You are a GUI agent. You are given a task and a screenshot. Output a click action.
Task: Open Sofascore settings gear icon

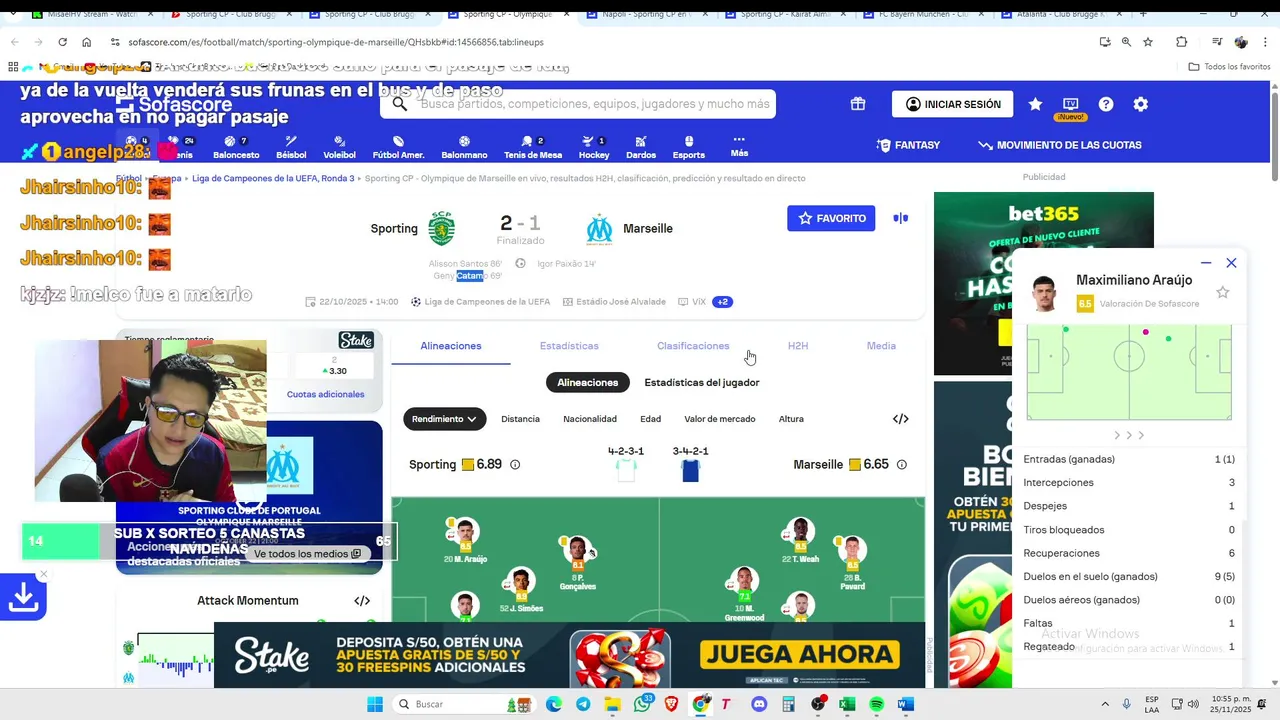(x=1141, y=104)
